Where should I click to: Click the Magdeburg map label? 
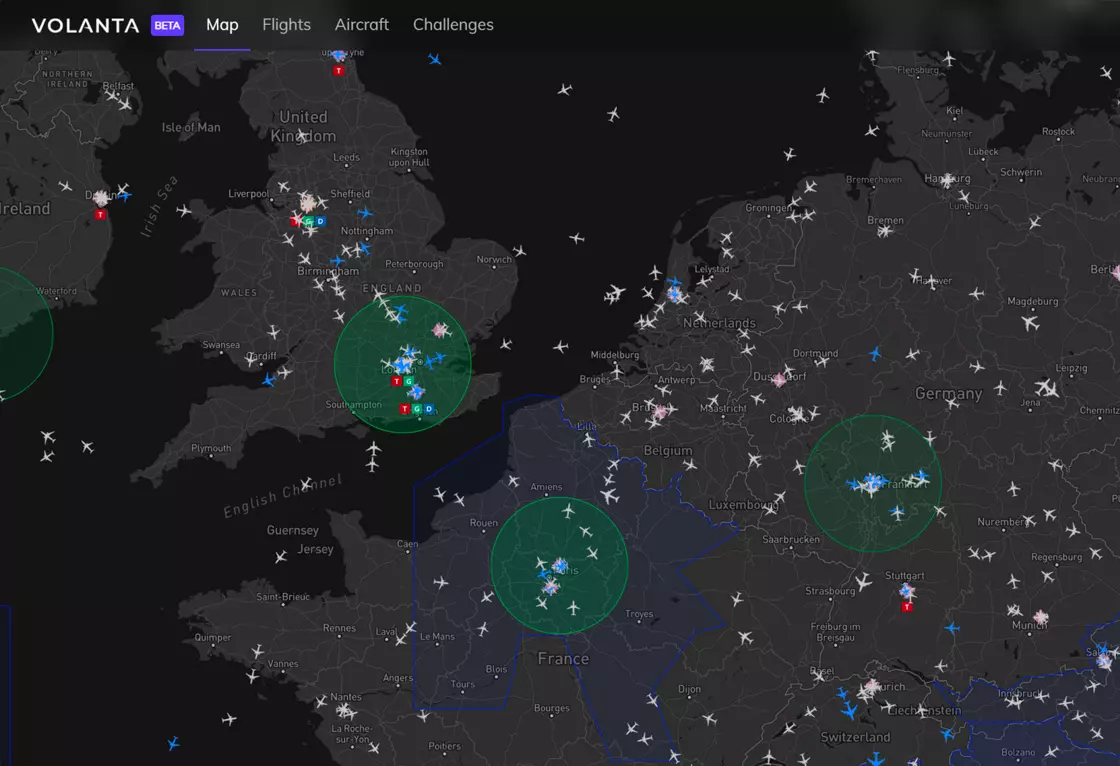tap(1033, 302)
